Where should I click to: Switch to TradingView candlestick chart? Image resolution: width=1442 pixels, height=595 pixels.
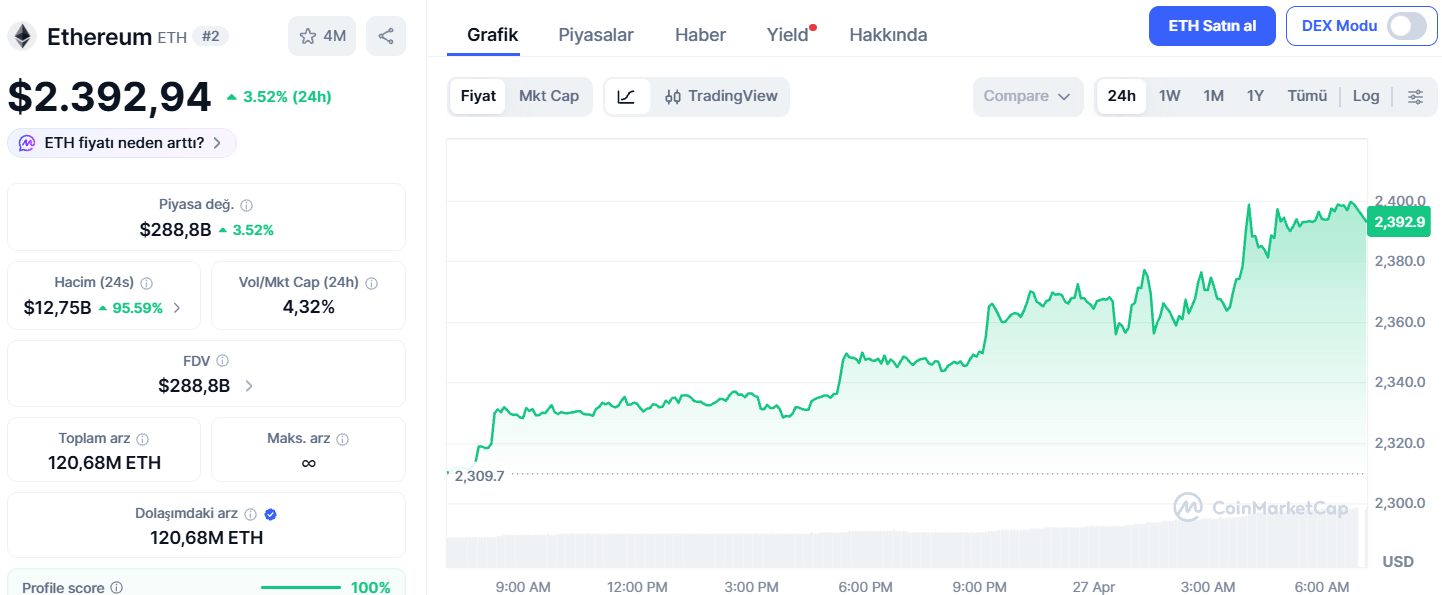coord(721,97)
